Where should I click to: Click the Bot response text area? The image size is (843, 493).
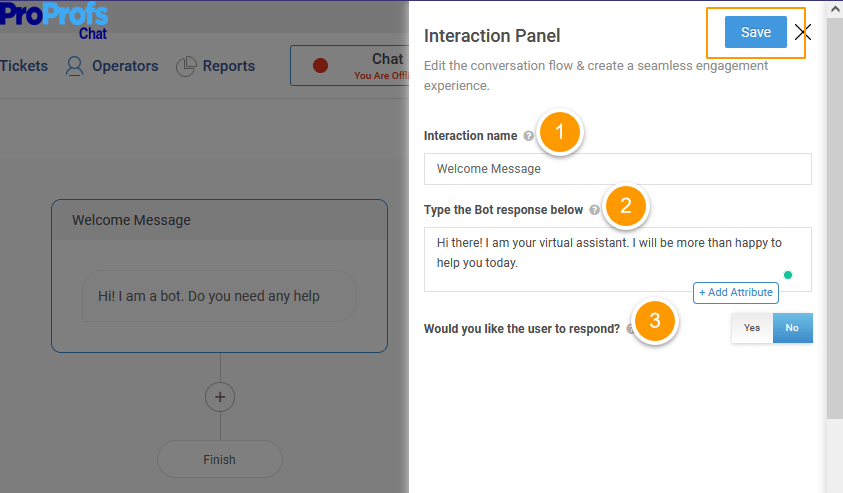pyautogui.click(x=618, y=260)
